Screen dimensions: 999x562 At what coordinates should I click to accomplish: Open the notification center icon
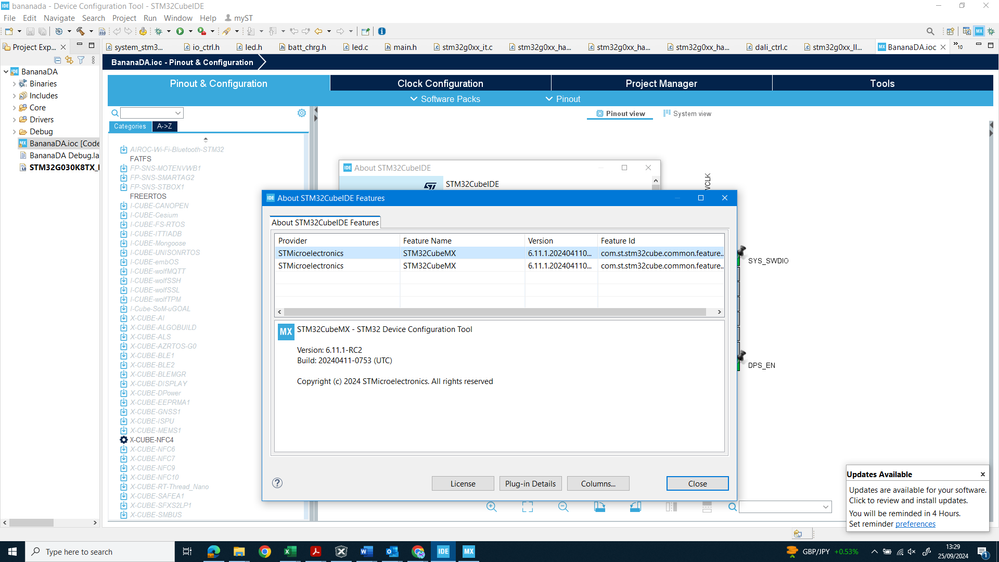pyautogui.click(x=983, y=552)
